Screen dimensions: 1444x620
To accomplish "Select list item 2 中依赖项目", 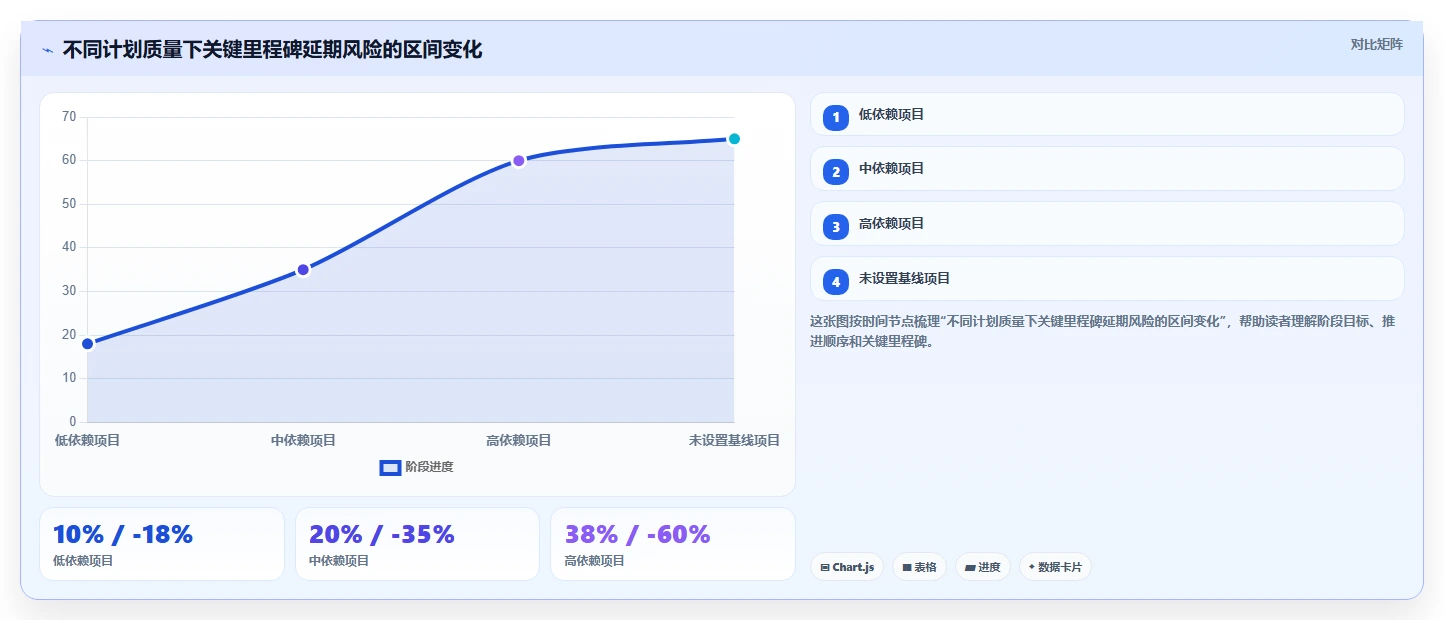I will tap(1107, 169).
